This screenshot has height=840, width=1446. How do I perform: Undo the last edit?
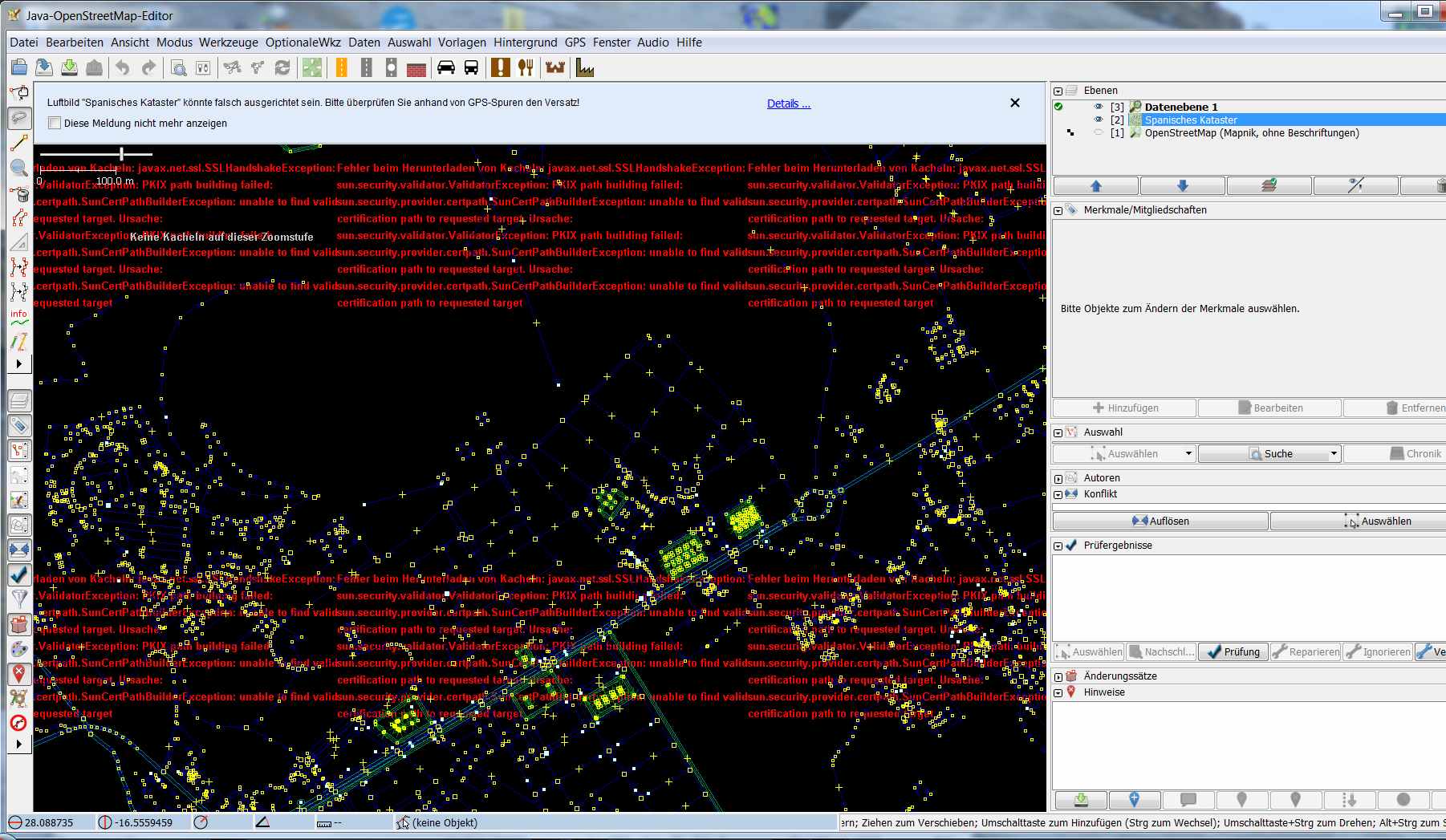[x=122, y=68]
